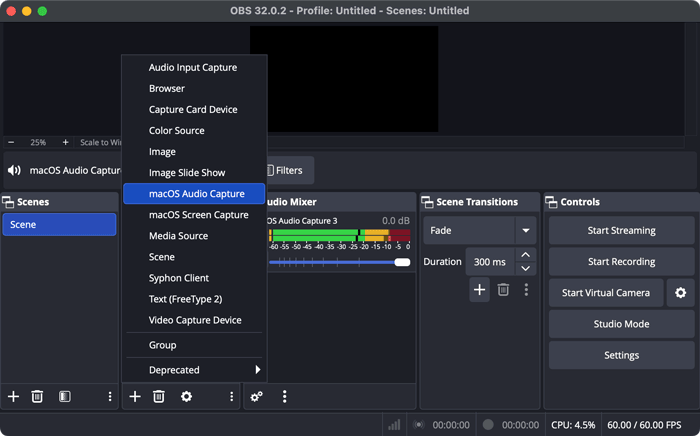Choose Scene source in menu

pyautogui.click(x=194, y=257)
